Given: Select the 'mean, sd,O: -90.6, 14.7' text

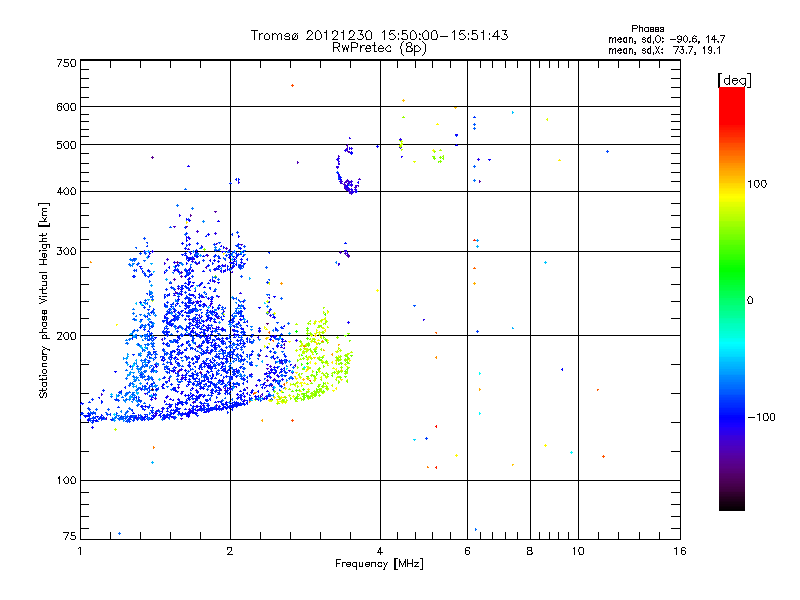Looking at the screenshot, I should (666, 39).
